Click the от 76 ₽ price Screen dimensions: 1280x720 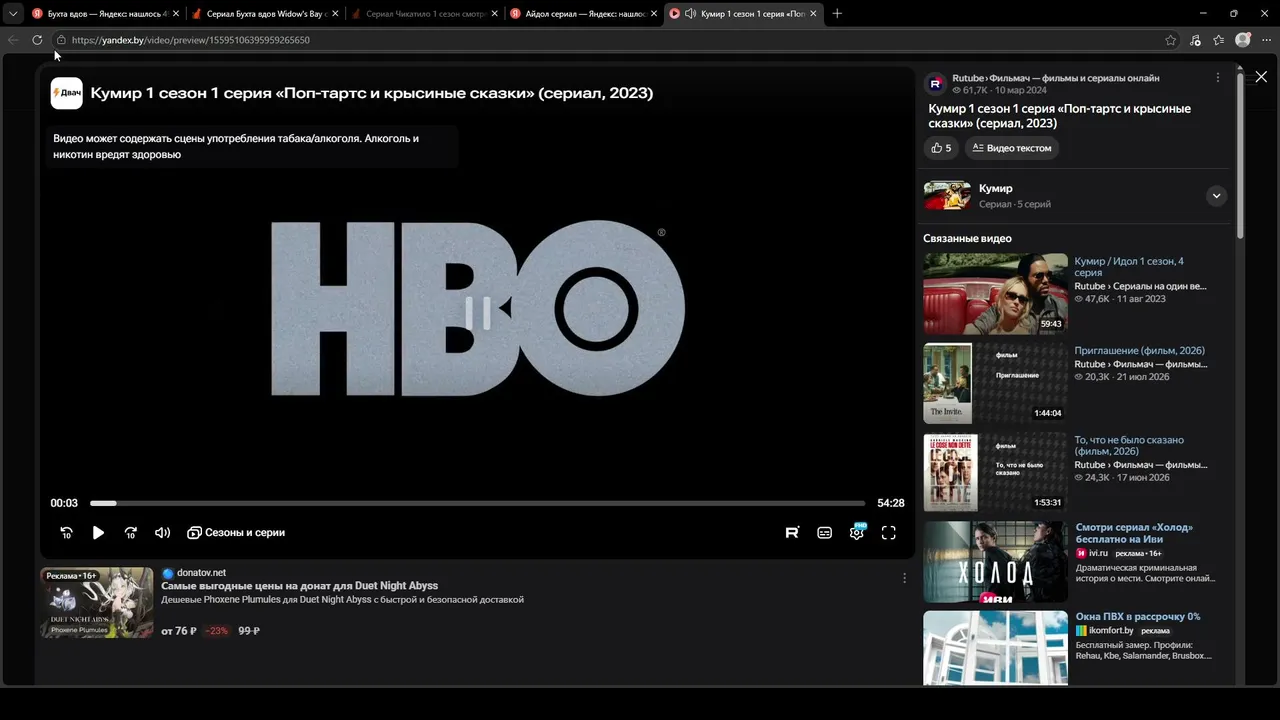click(179, 631)
